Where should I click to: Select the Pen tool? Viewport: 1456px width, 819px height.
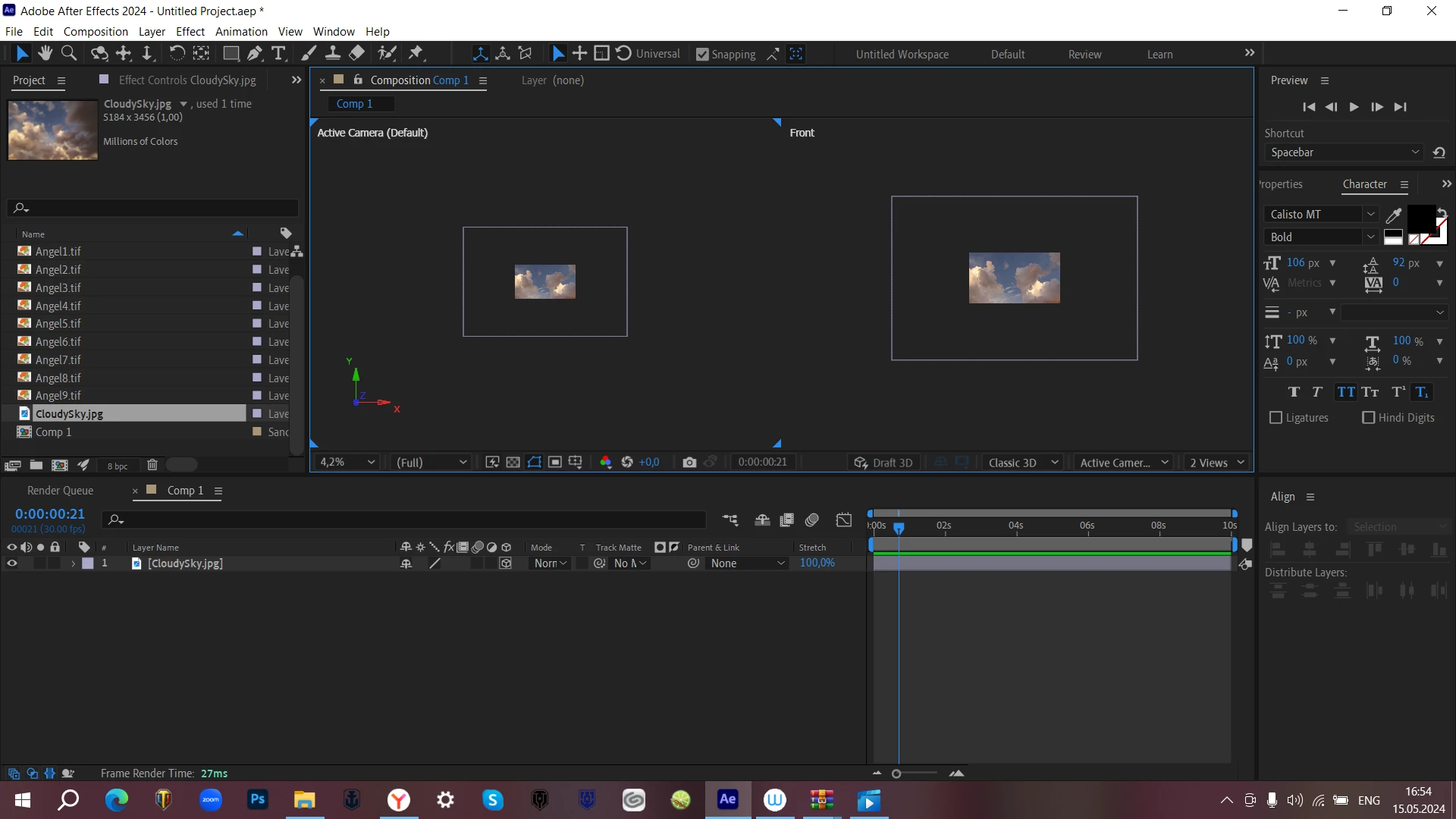255,53
